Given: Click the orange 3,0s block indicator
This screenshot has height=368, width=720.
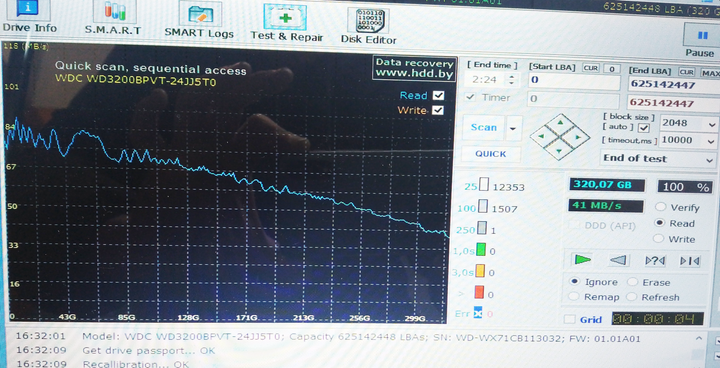Looking at the screenshot, I should point(480,271).
